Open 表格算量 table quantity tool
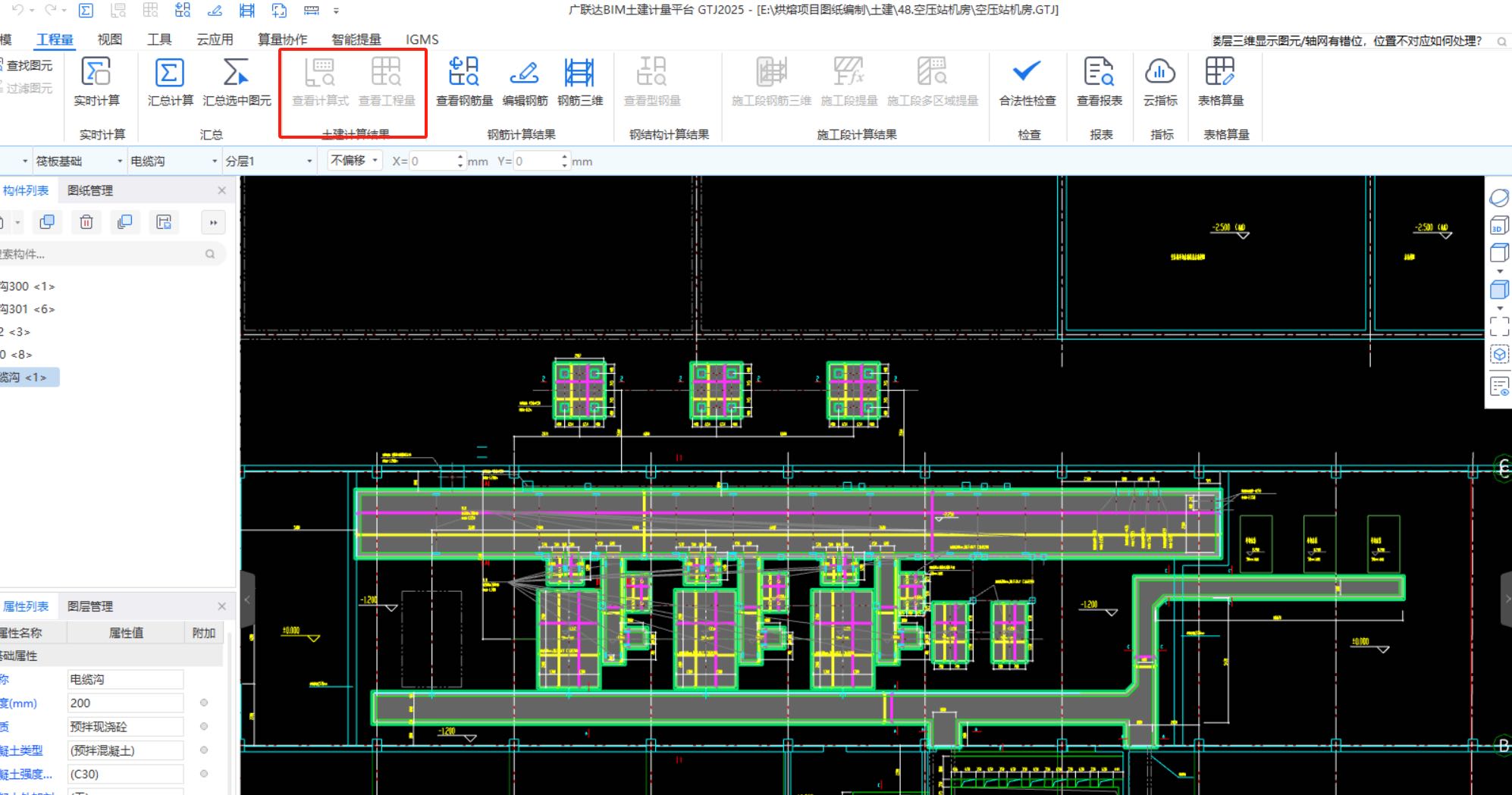Viewport: 1512px width, 795px height. coord(1221,82)
